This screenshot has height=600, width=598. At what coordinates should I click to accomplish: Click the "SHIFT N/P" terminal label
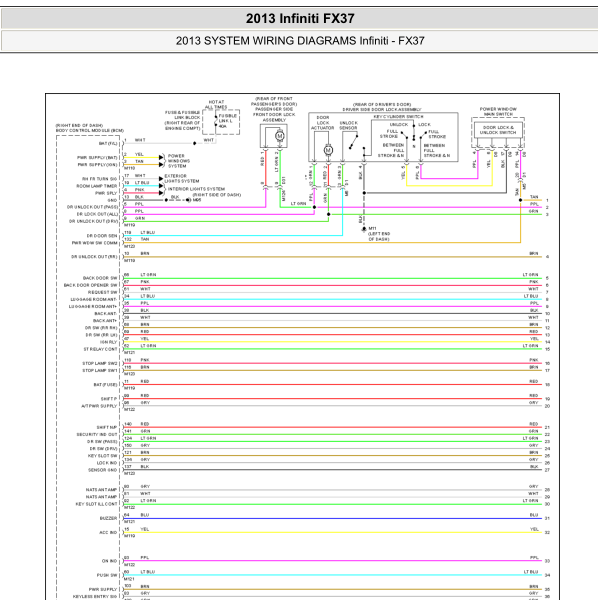click(x=107, y=427)
